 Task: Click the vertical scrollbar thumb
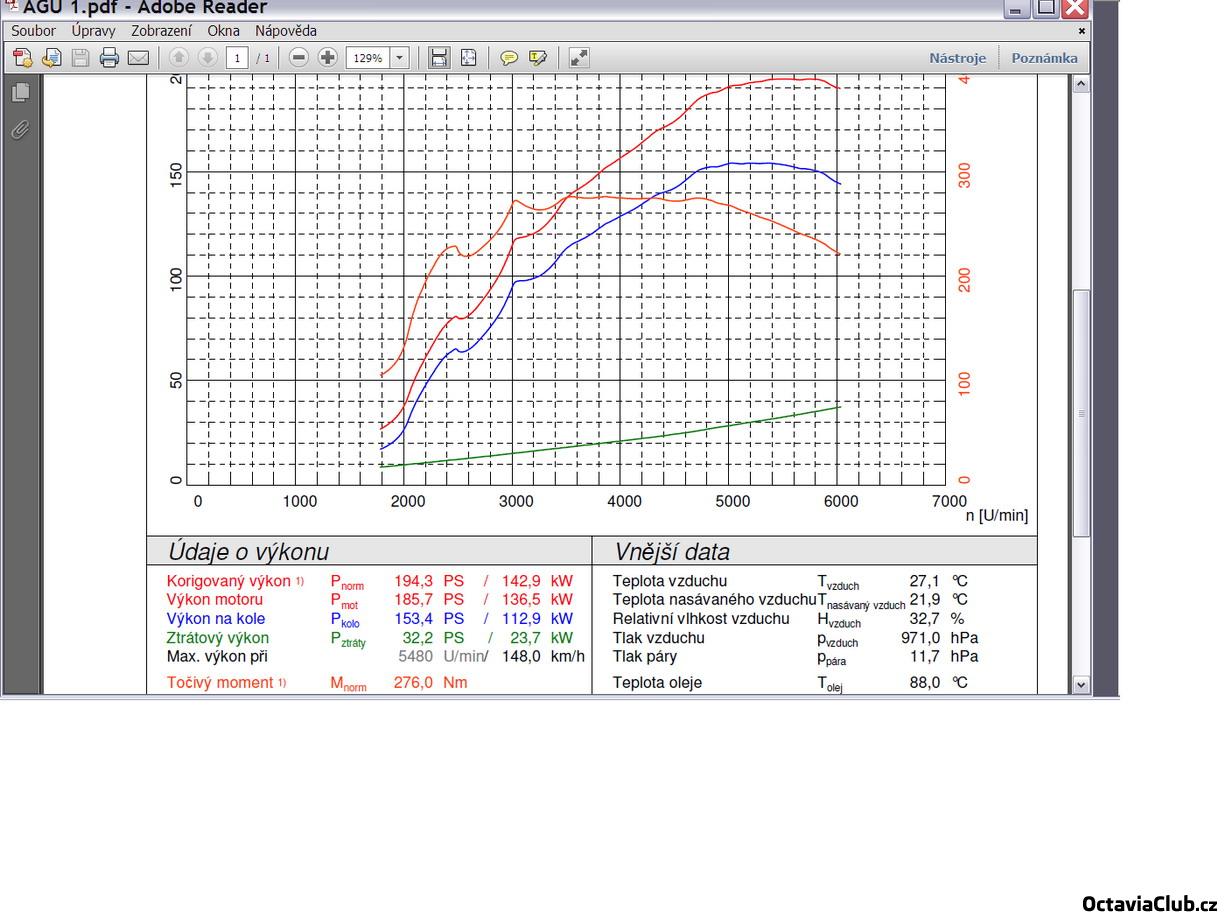[x=1080, y=412]
